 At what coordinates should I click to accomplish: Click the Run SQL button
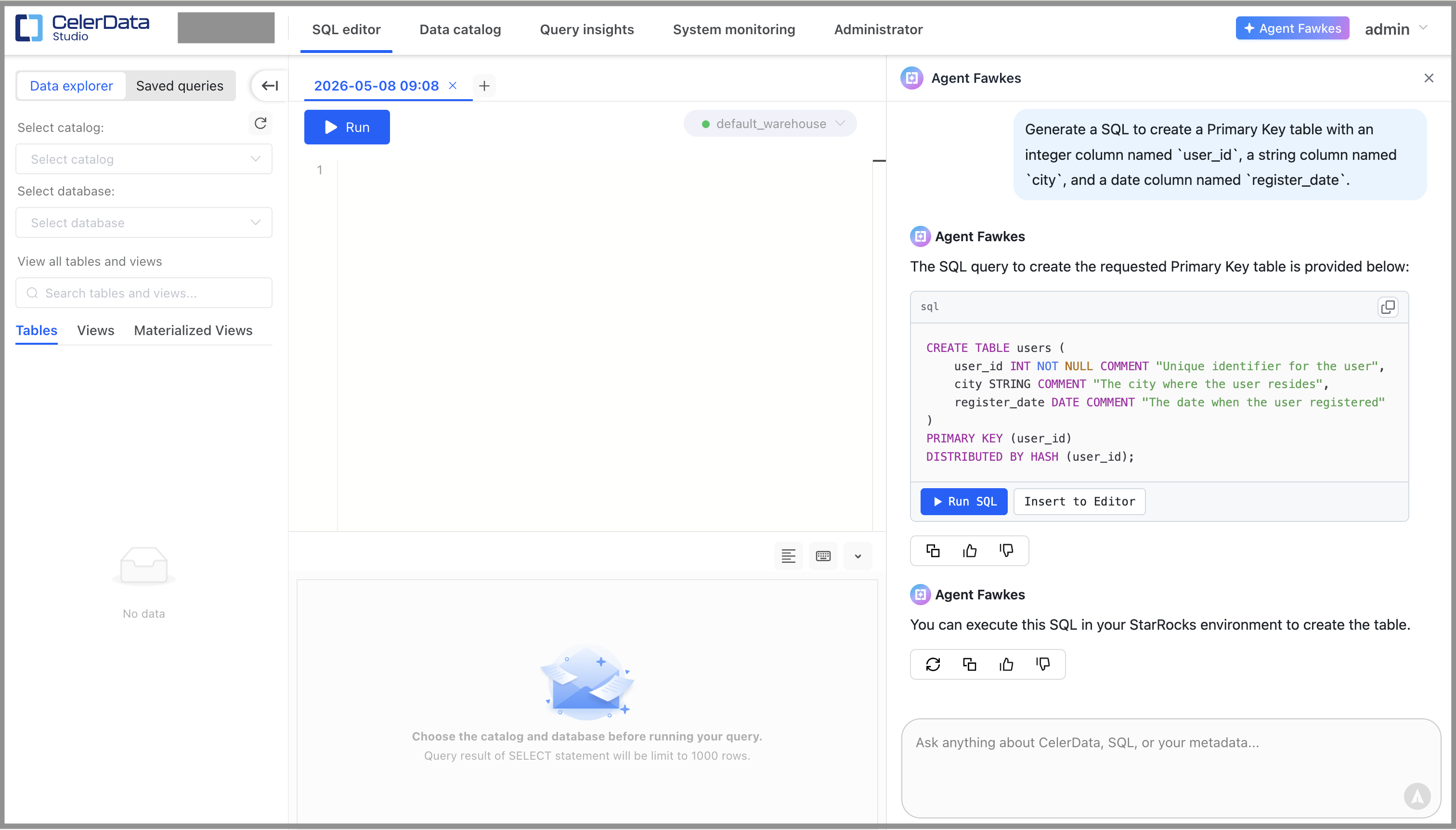point(964,502)
